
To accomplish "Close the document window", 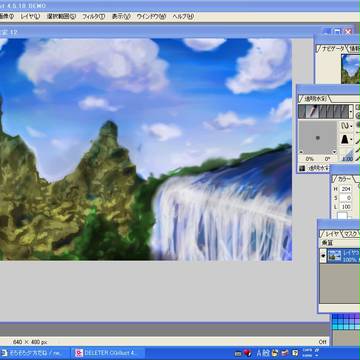I will coord(348,32).
